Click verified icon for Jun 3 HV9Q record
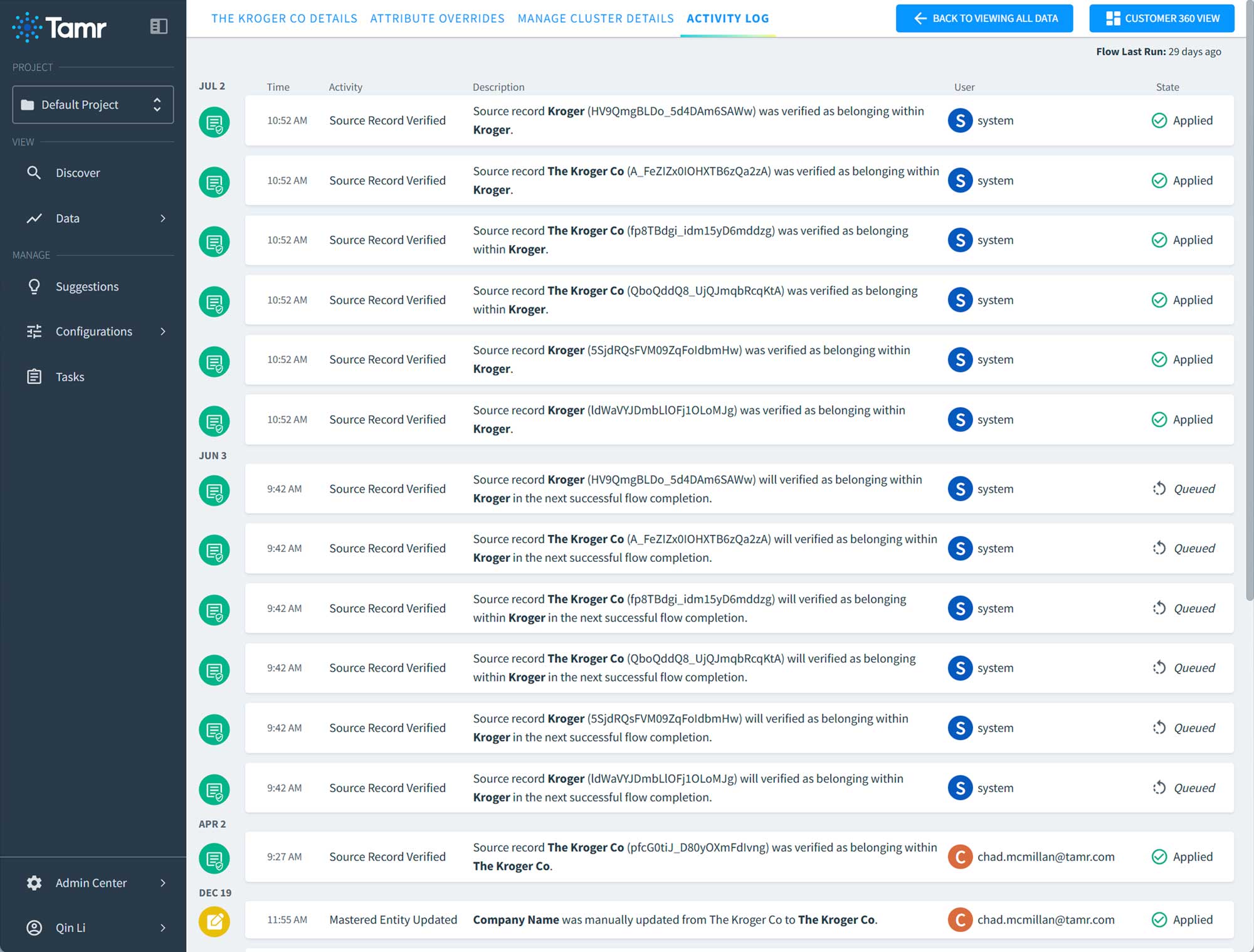Image resolution: width=1254 pixels, height=952 pixels. pos(214,490)
